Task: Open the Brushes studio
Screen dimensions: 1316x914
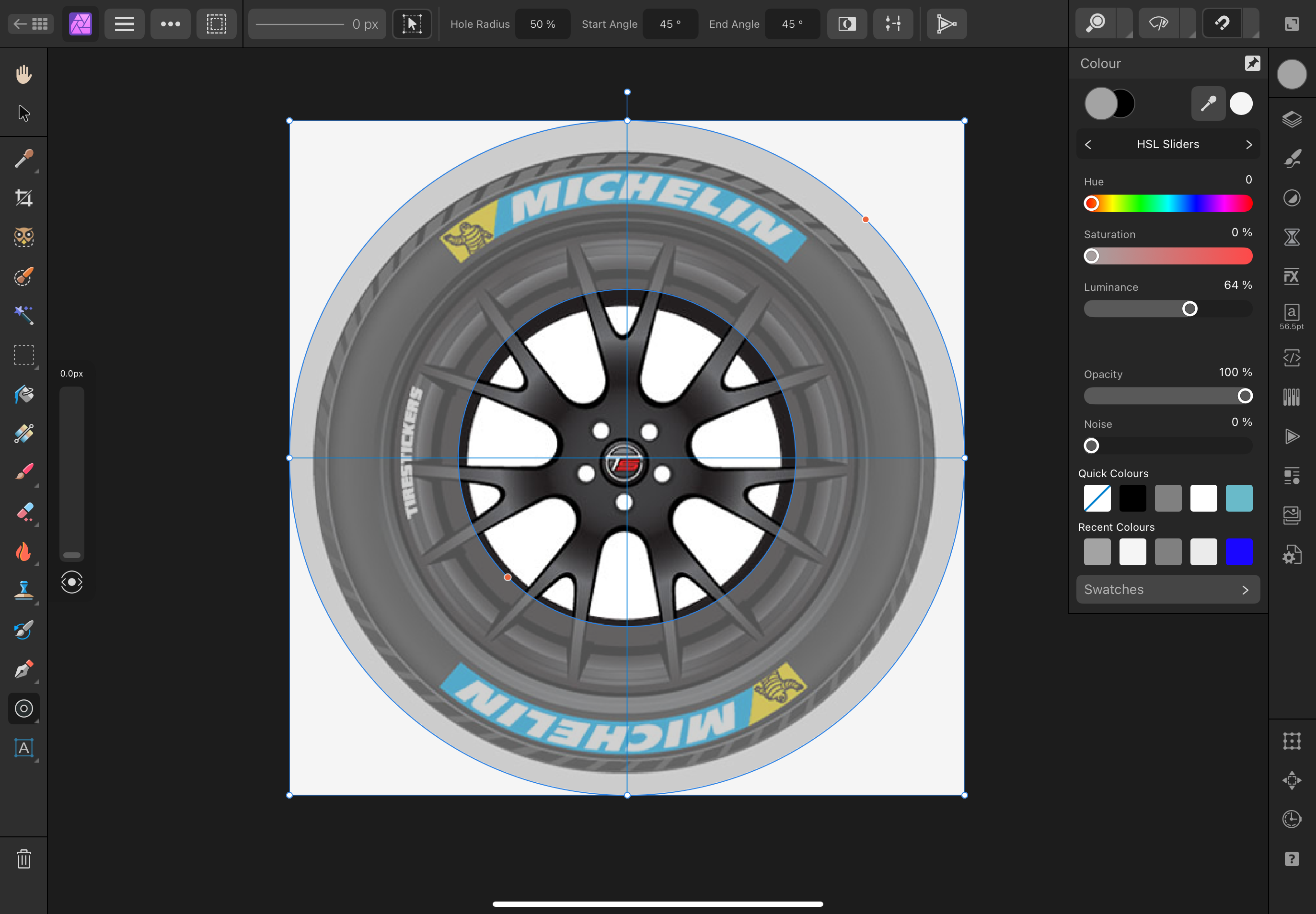Action: pos(1292,159)
